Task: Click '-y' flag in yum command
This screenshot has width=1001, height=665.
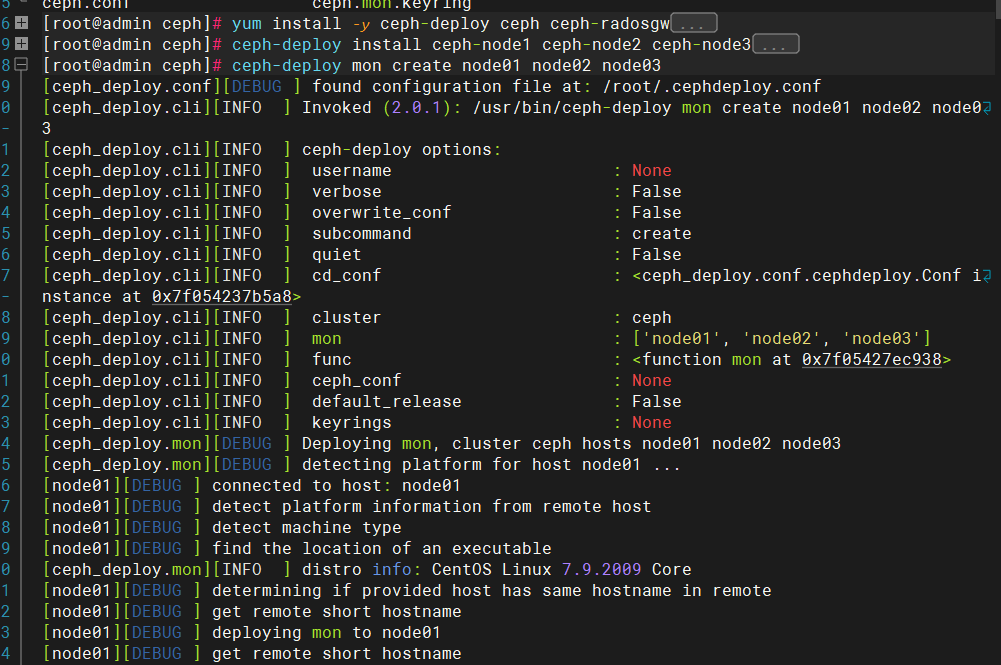Action: pos(361,24)
